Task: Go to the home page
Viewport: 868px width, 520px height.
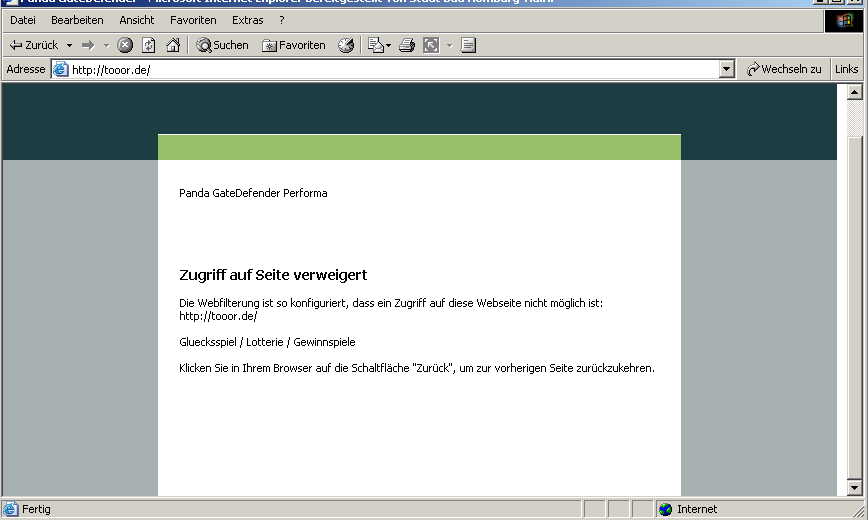Action: (x=173, y=45)
